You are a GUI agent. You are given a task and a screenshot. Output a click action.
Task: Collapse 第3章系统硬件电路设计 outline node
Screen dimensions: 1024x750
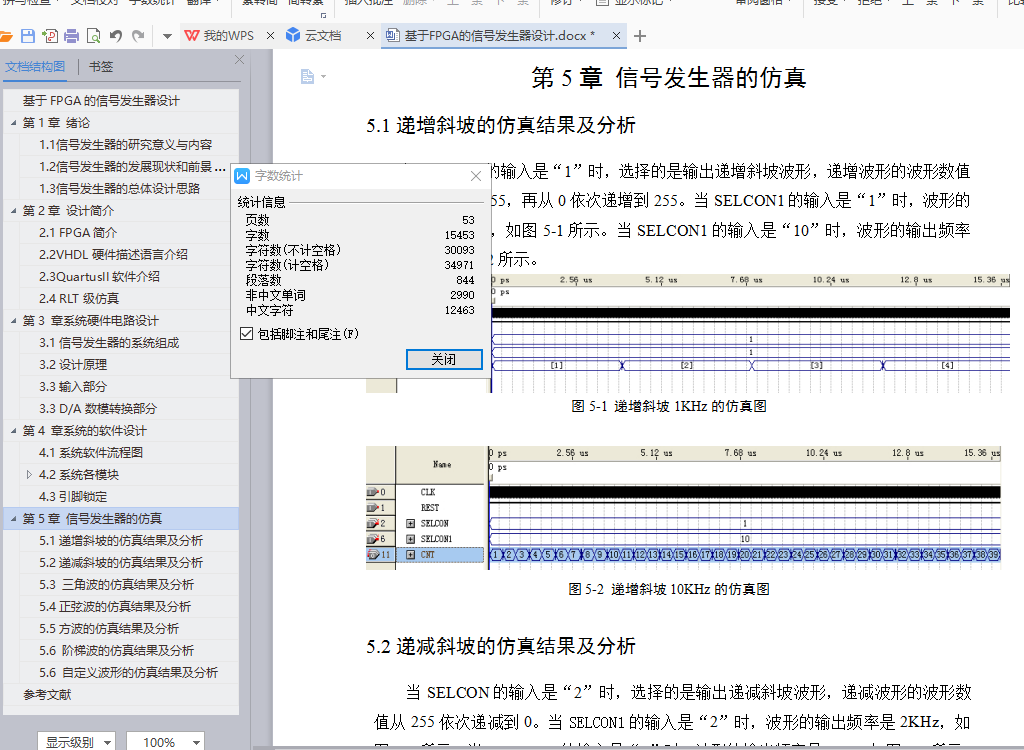[13, 321]
